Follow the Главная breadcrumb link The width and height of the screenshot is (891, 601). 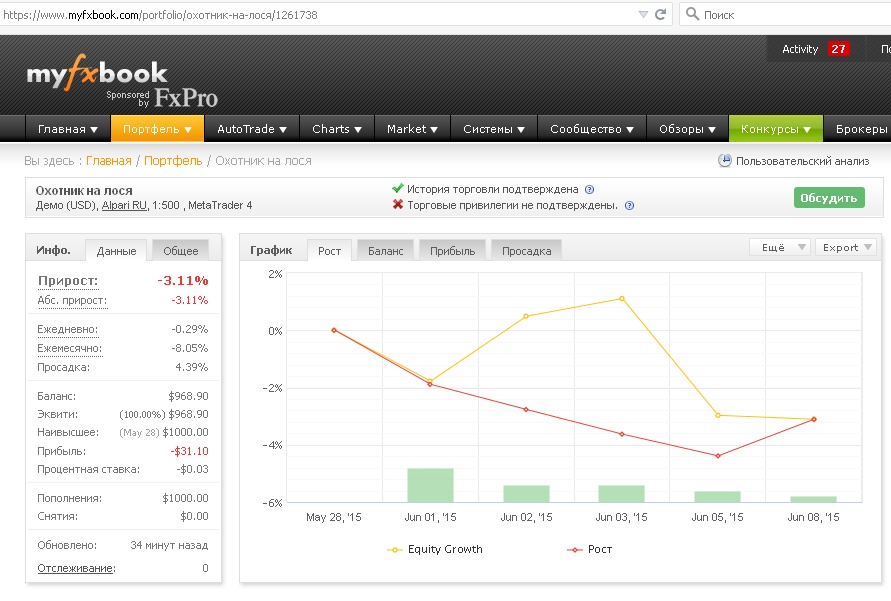(x=109, y=161)
